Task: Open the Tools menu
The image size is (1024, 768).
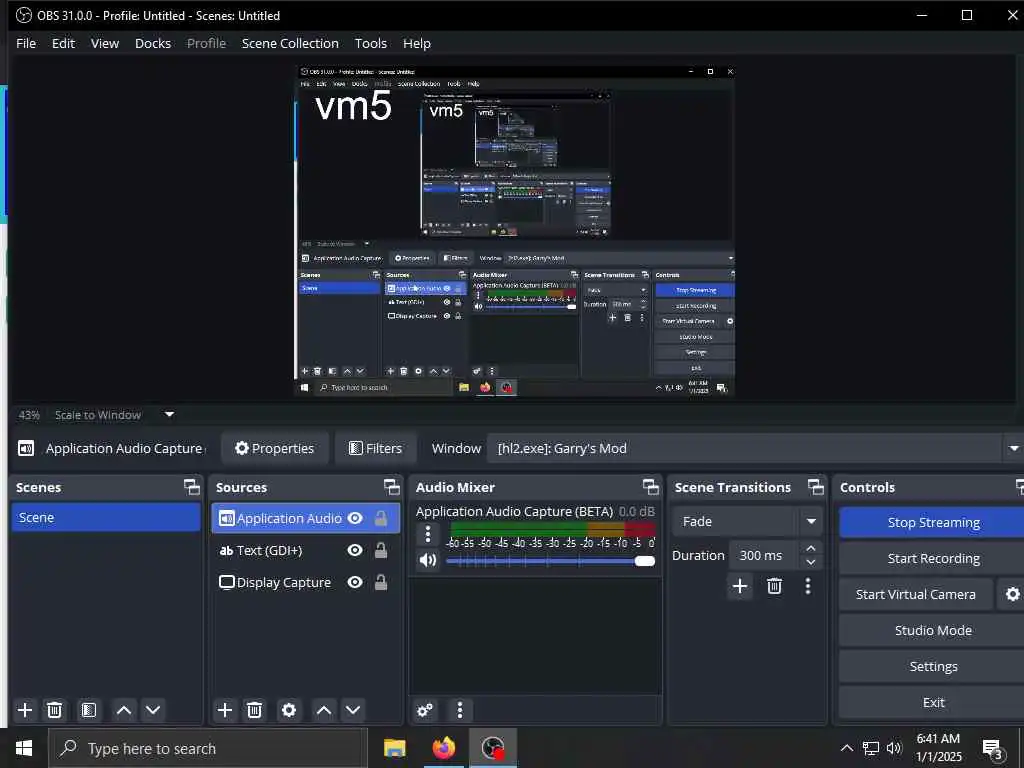Action: click(x=371, y=43)
